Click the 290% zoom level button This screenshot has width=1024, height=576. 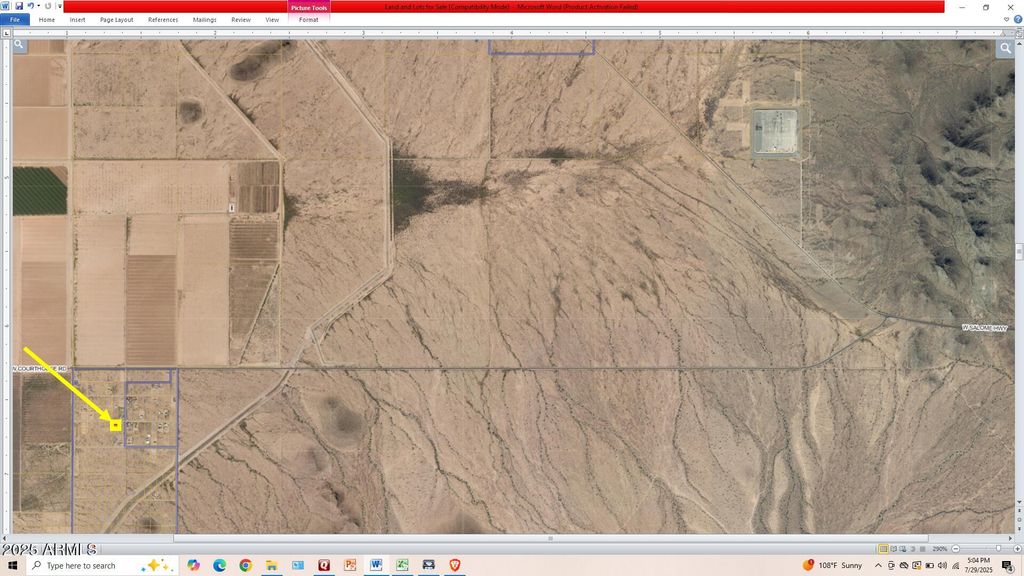coord(940,548)
